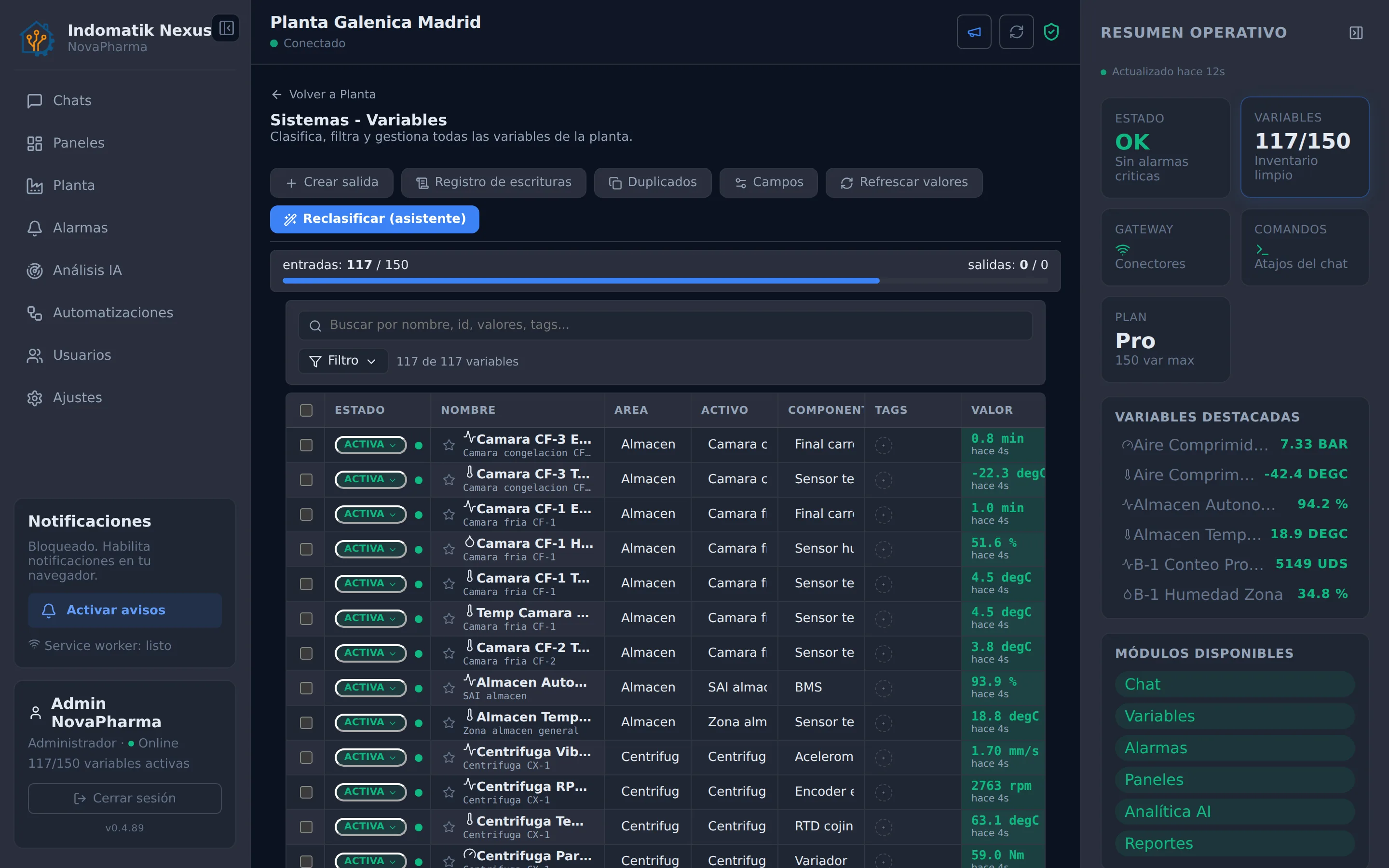
Task: Check the Camara CF-3 E... row checkbox
Action: click(x=306, y=445)
